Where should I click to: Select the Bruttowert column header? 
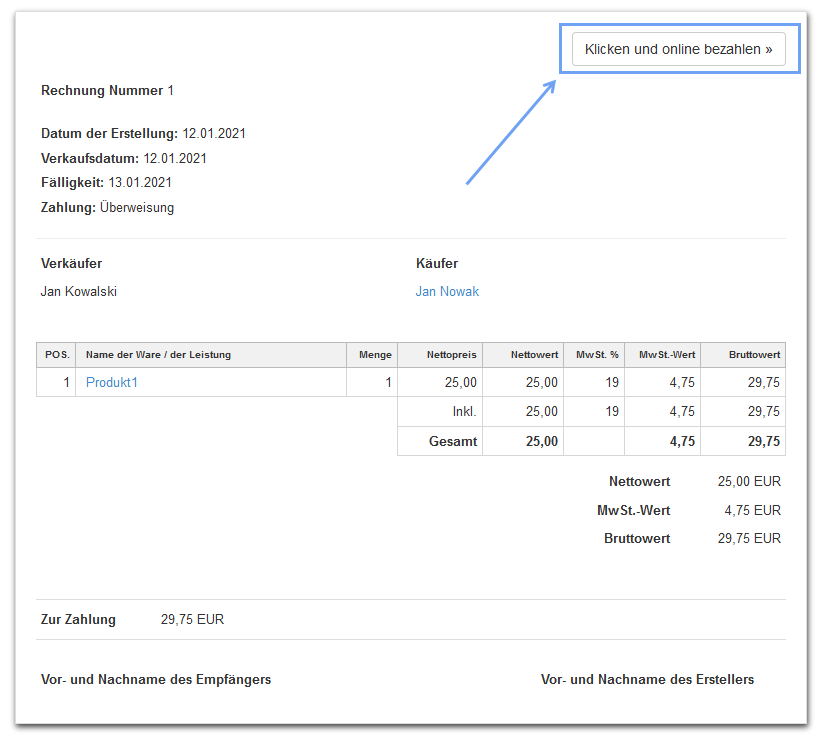coord(754,355)
